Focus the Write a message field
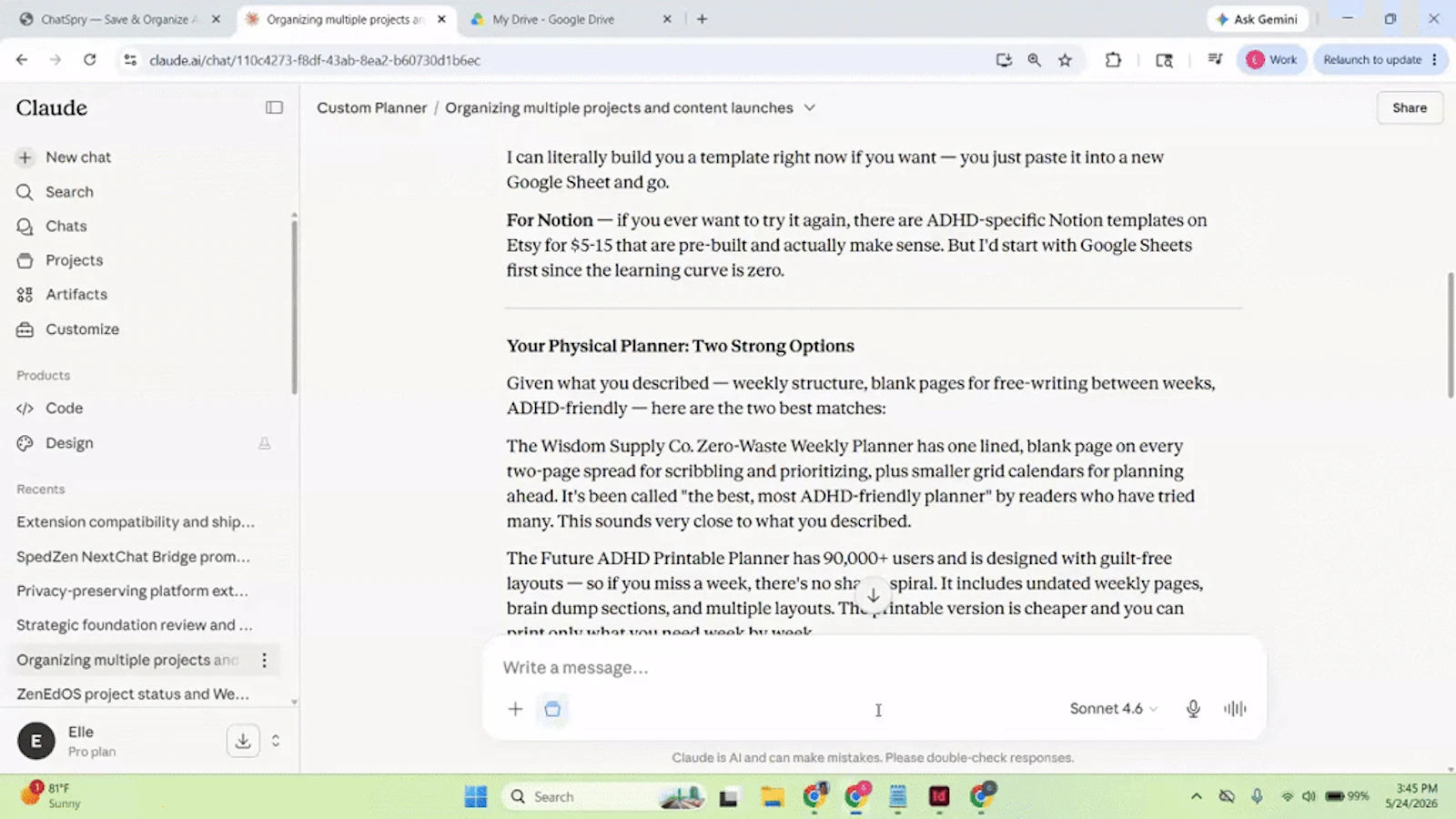 click(874, 667)
